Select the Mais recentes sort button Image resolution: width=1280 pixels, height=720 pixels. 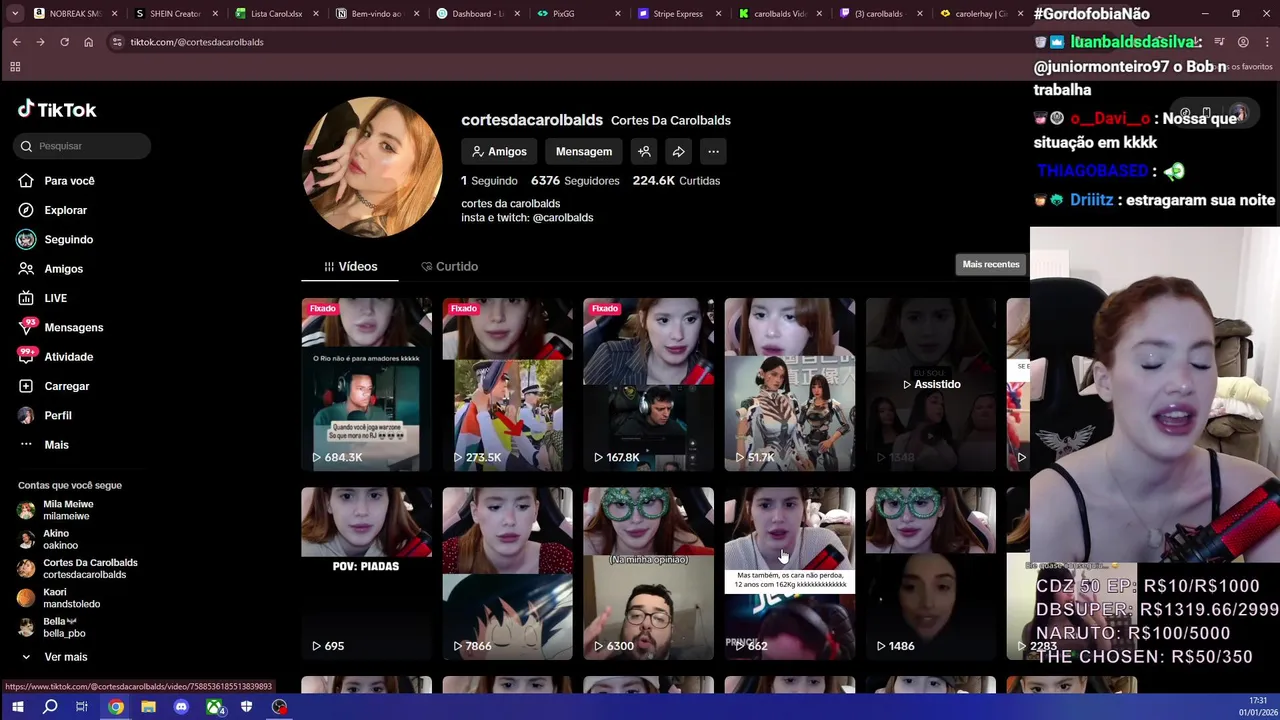pos(991,264)
